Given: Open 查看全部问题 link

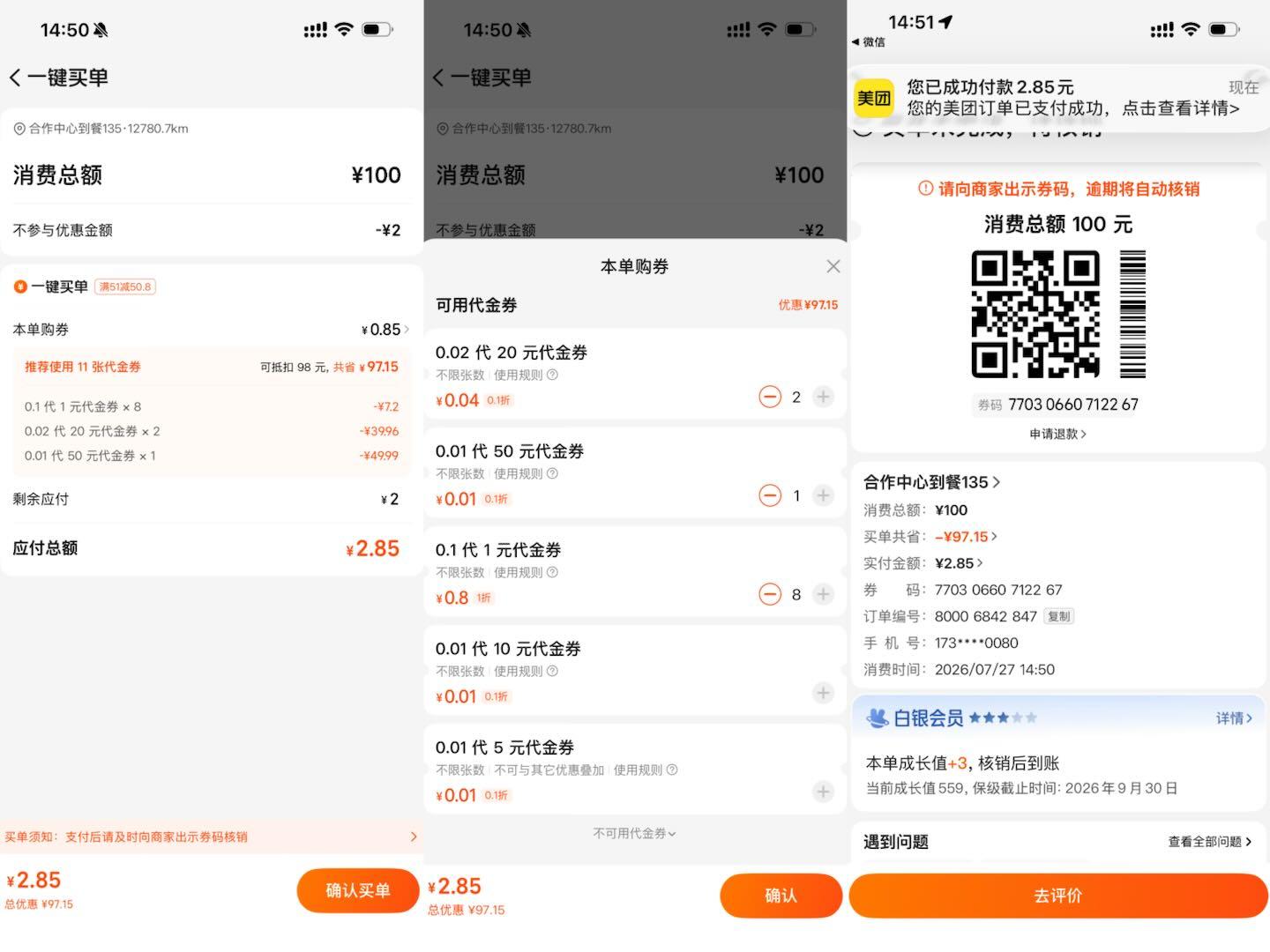Looking at the screenshot, I should pos(1210,842).
